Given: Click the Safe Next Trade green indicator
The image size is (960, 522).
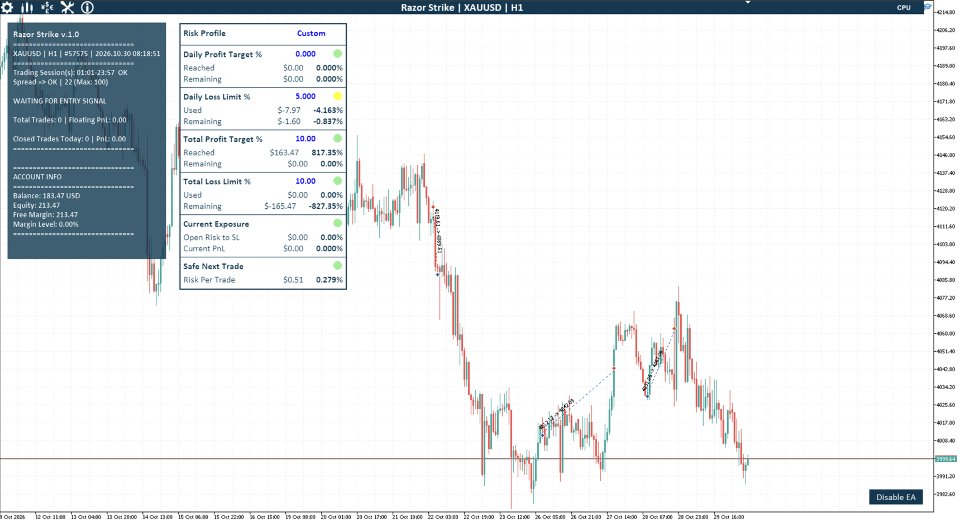Looking at the screenshot, I should click(x=337, y=266).
